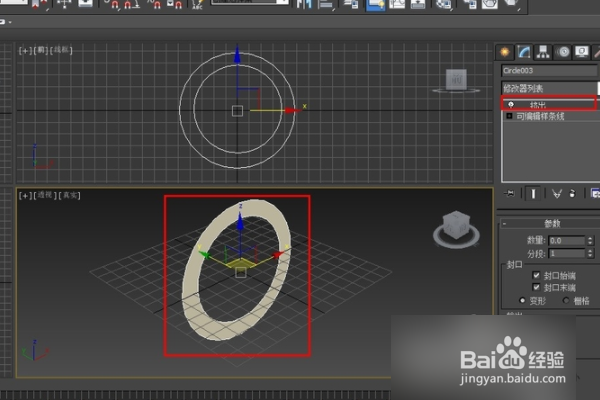Uncheck the 封口始端 checkbox
The height and width of the screenshot is (400, 600).
click(536, 275)
